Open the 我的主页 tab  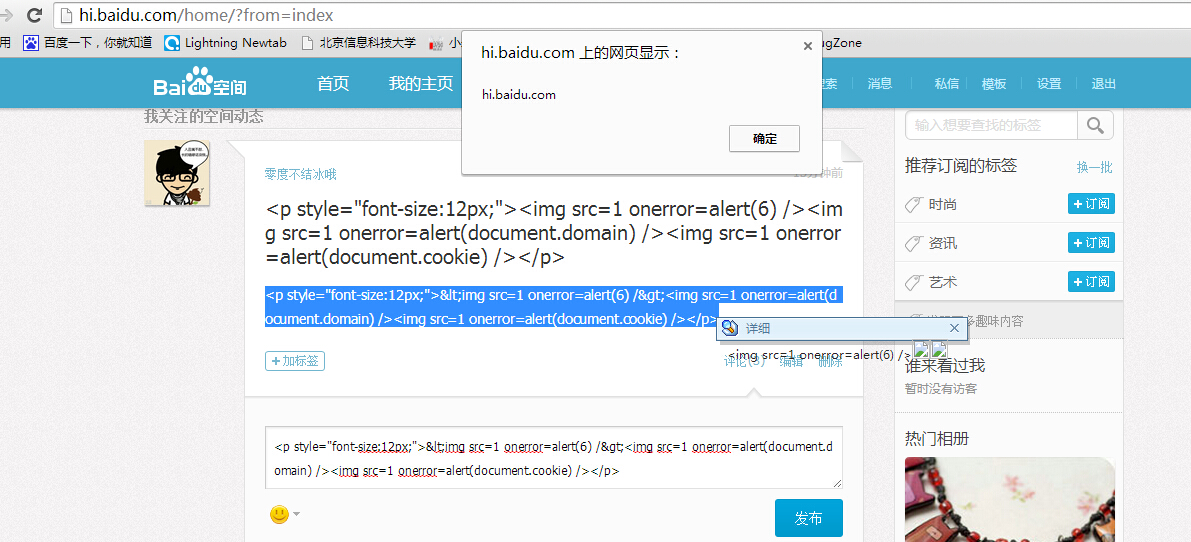pos(420,84)
